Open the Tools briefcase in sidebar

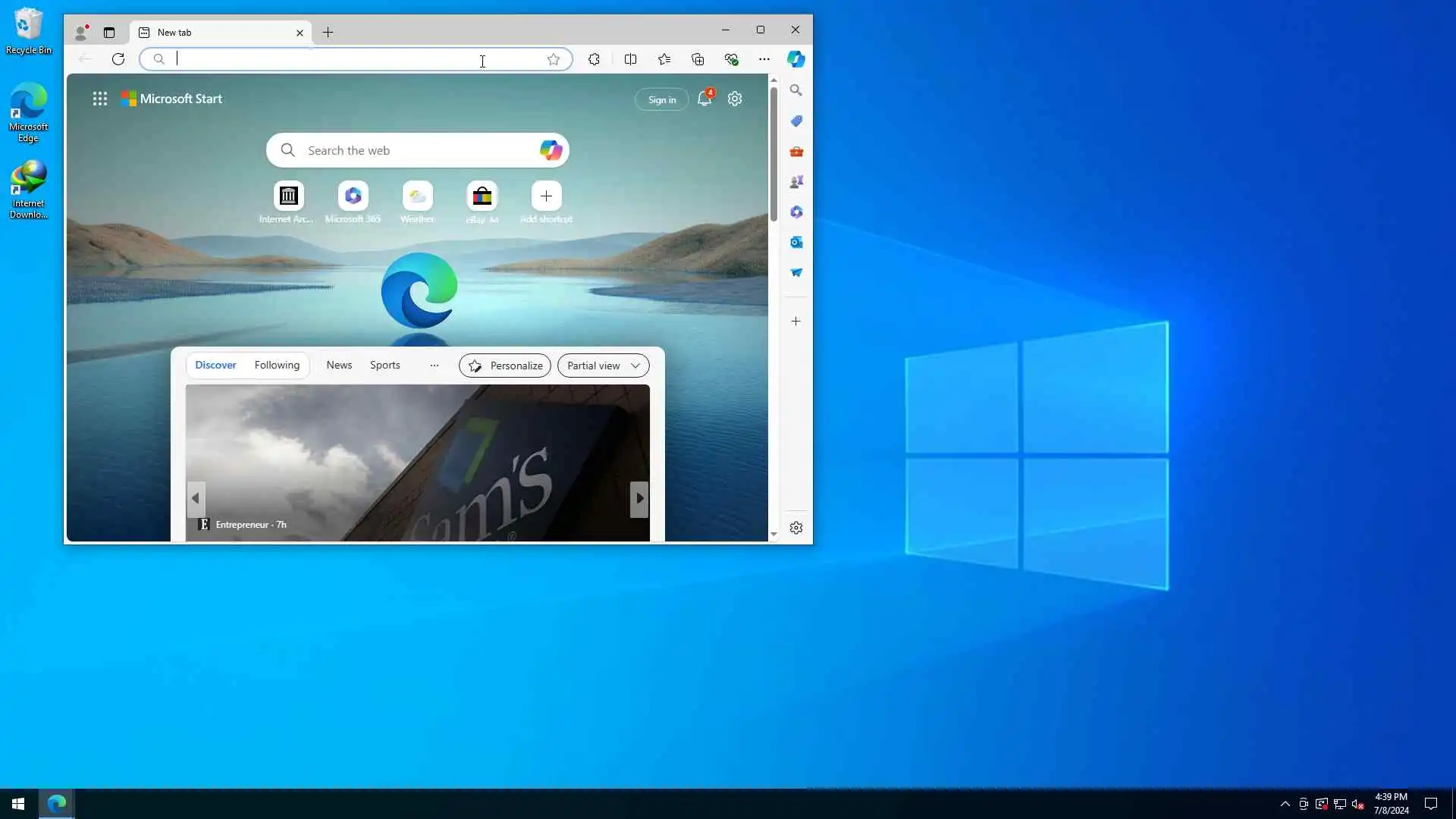(x=795, y=152)
